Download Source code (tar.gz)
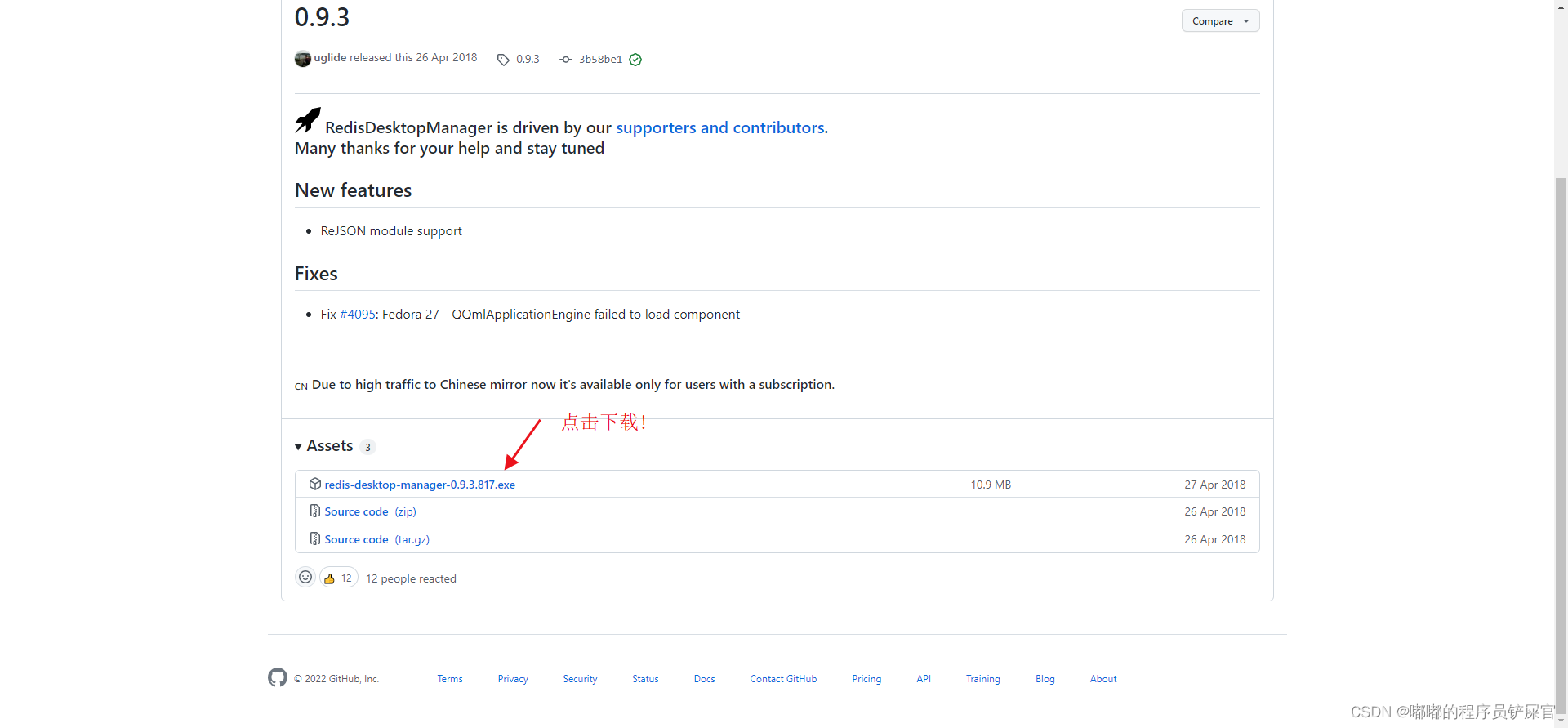The height and width of the screenshot is (728, 1568). coord(377,539)
